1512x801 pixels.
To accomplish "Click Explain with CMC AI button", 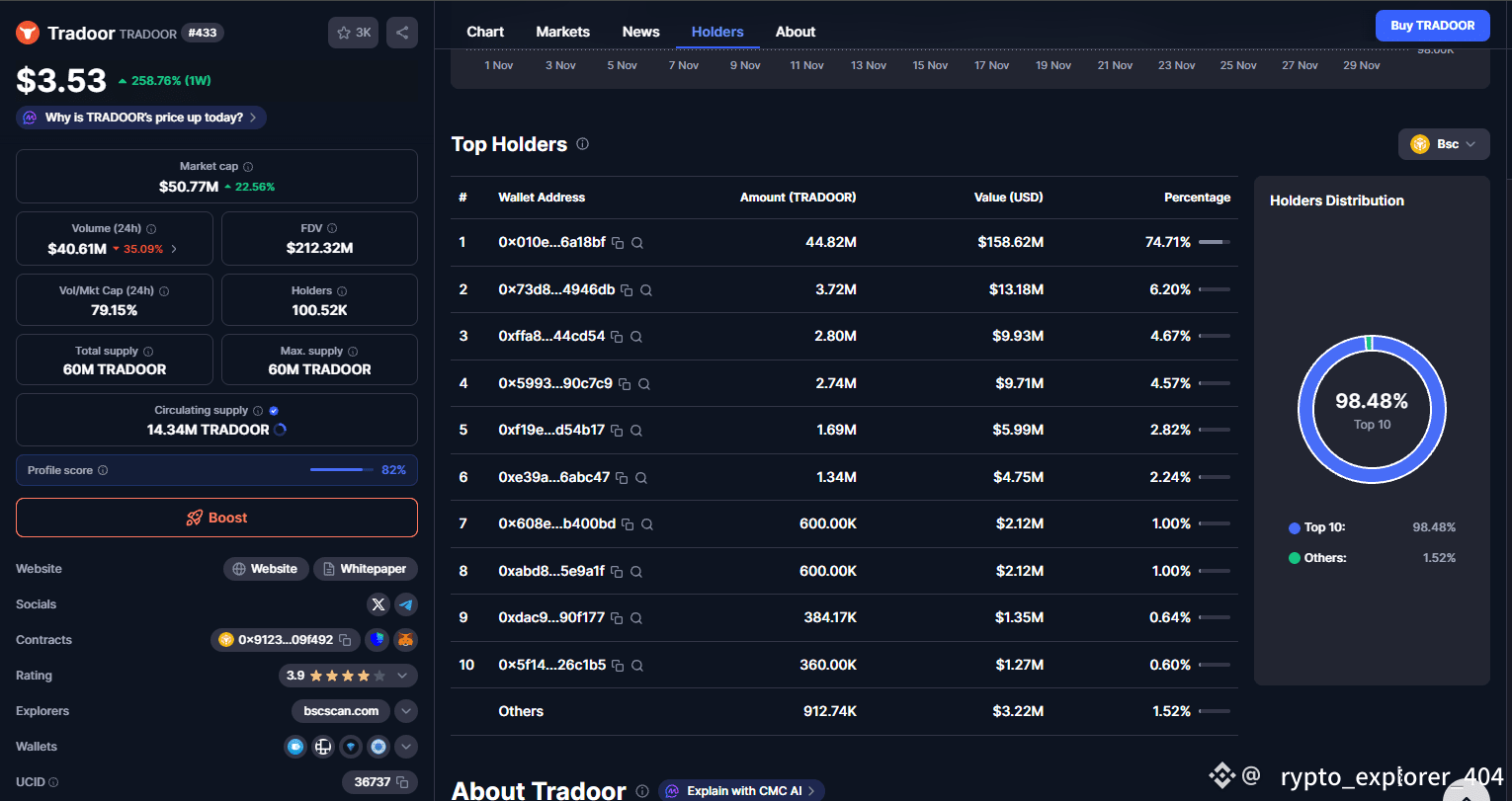I will click(x=741, y=790).
